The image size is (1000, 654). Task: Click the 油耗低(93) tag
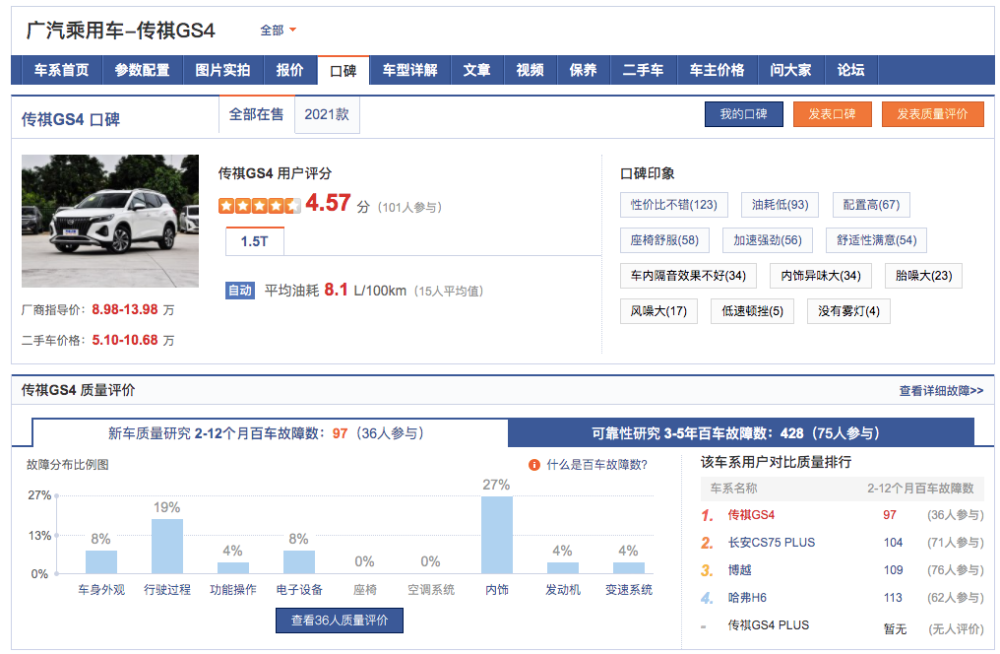click(780, 205)
